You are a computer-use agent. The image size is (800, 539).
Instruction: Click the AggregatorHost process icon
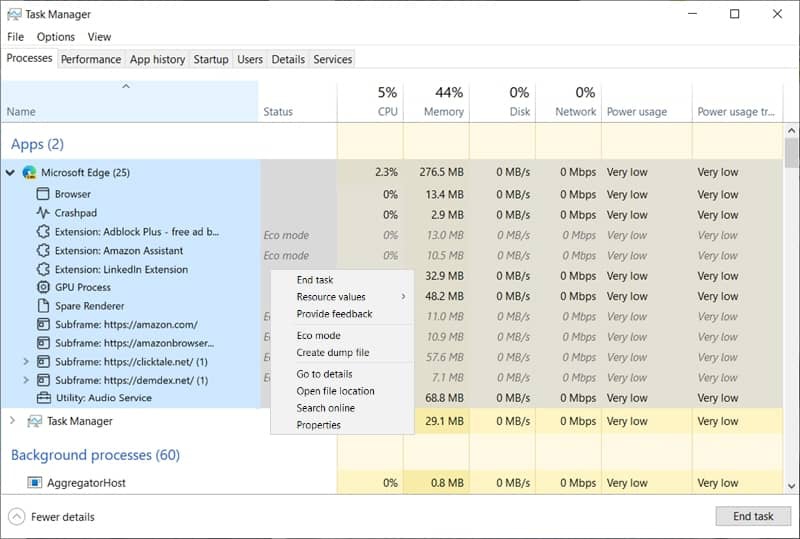point(34,483)
